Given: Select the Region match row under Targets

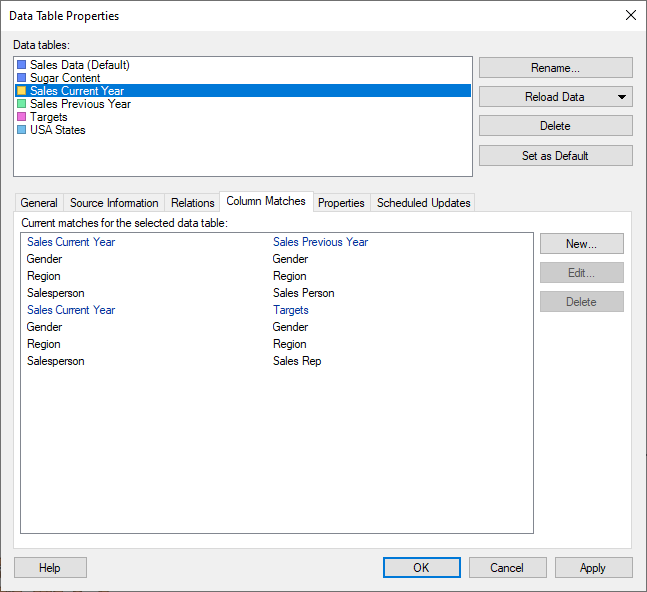Looking at the screenshot, I should tap(276, 344).
